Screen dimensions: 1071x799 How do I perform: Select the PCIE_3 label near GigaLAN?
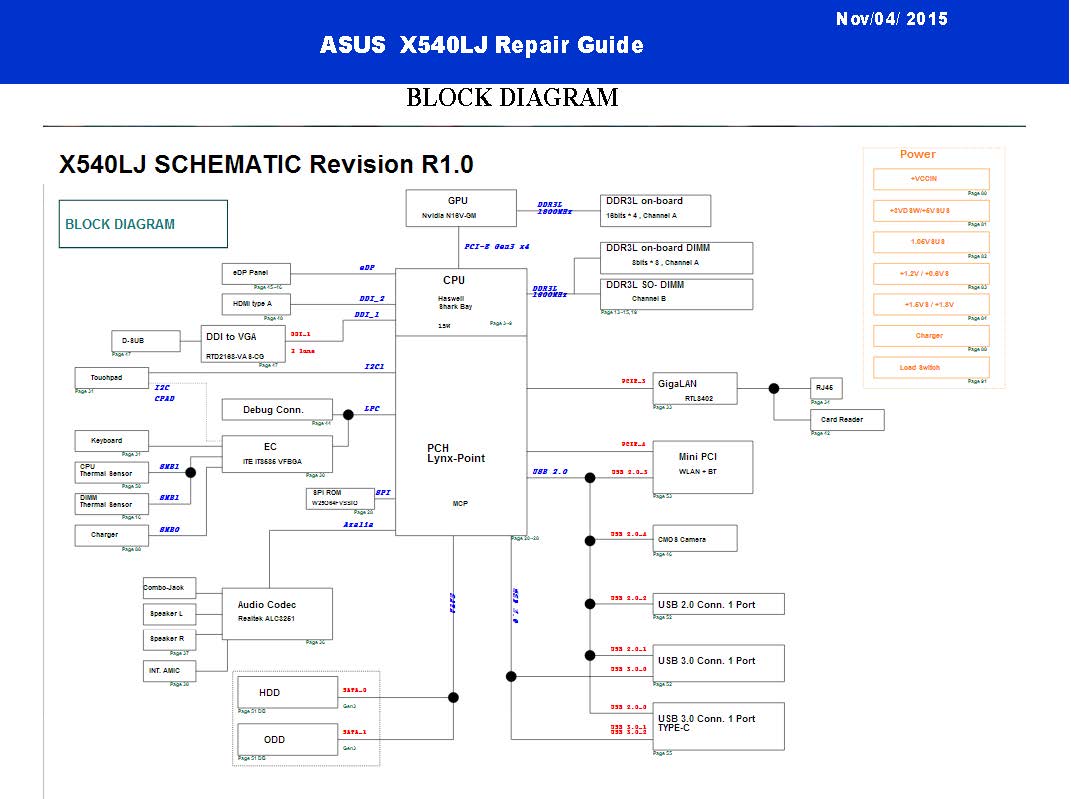point(633,381)
